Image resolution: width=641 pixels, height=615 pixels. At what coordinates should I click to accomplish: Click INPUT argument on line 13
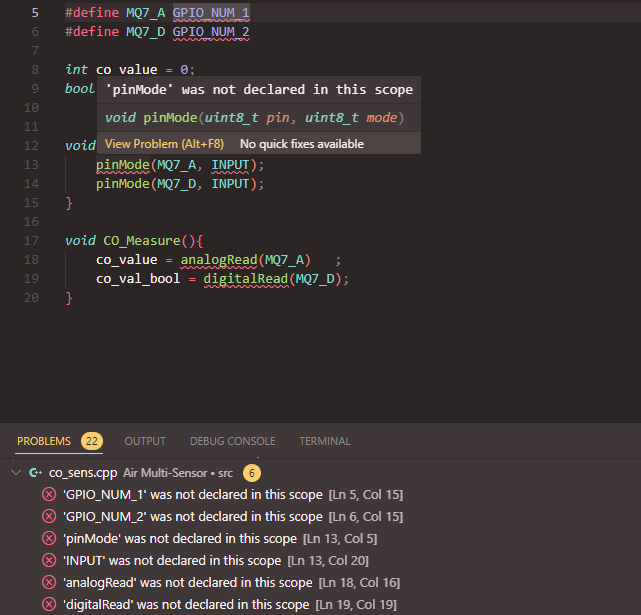point(230,165)
